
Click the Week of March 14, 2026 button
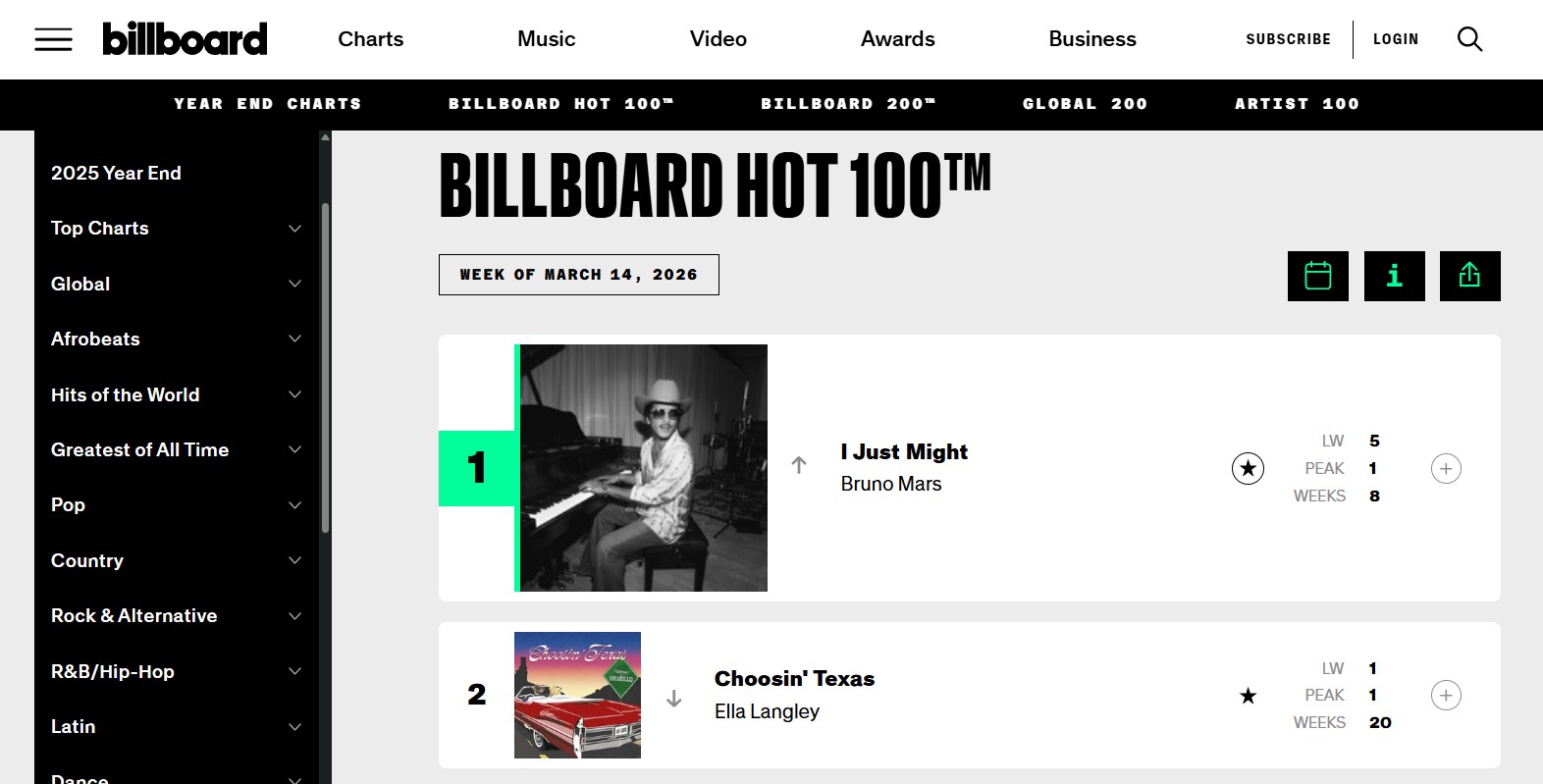click(578, 275)
